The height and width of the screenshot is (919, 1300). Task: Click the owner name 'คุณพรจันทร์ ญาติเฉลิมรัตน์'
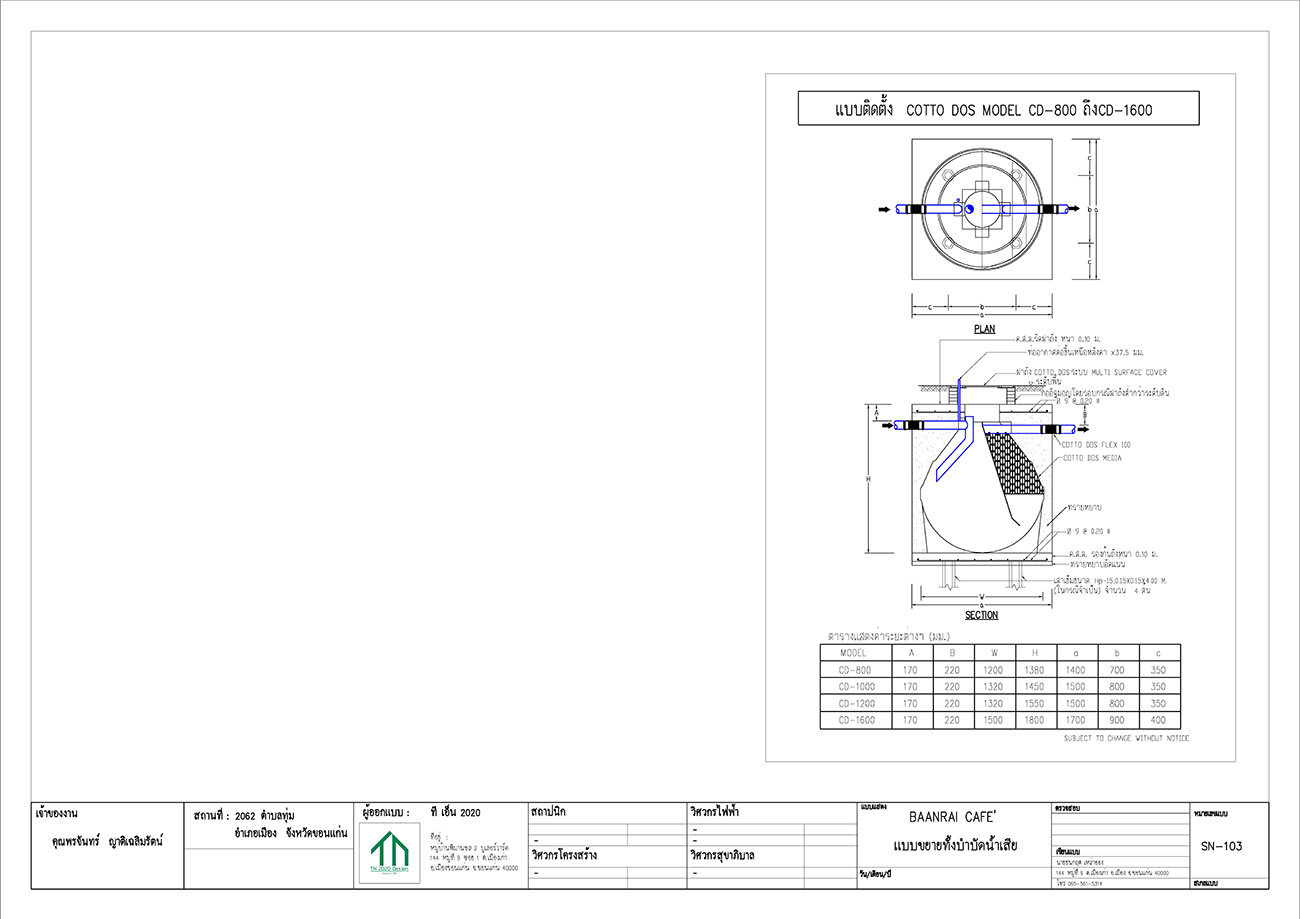tap(106, 841)
